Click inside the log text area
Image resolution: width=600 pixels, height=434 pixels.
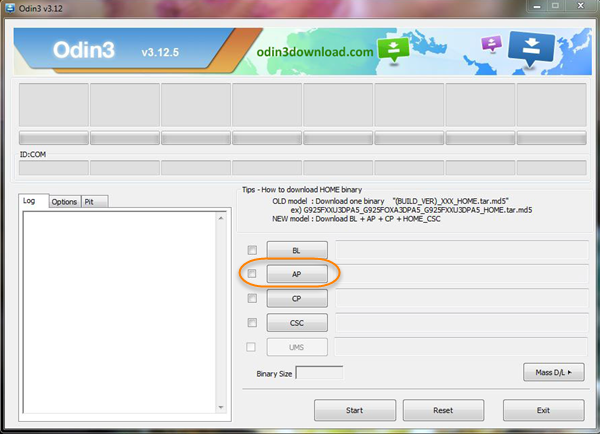click(120, 312)
